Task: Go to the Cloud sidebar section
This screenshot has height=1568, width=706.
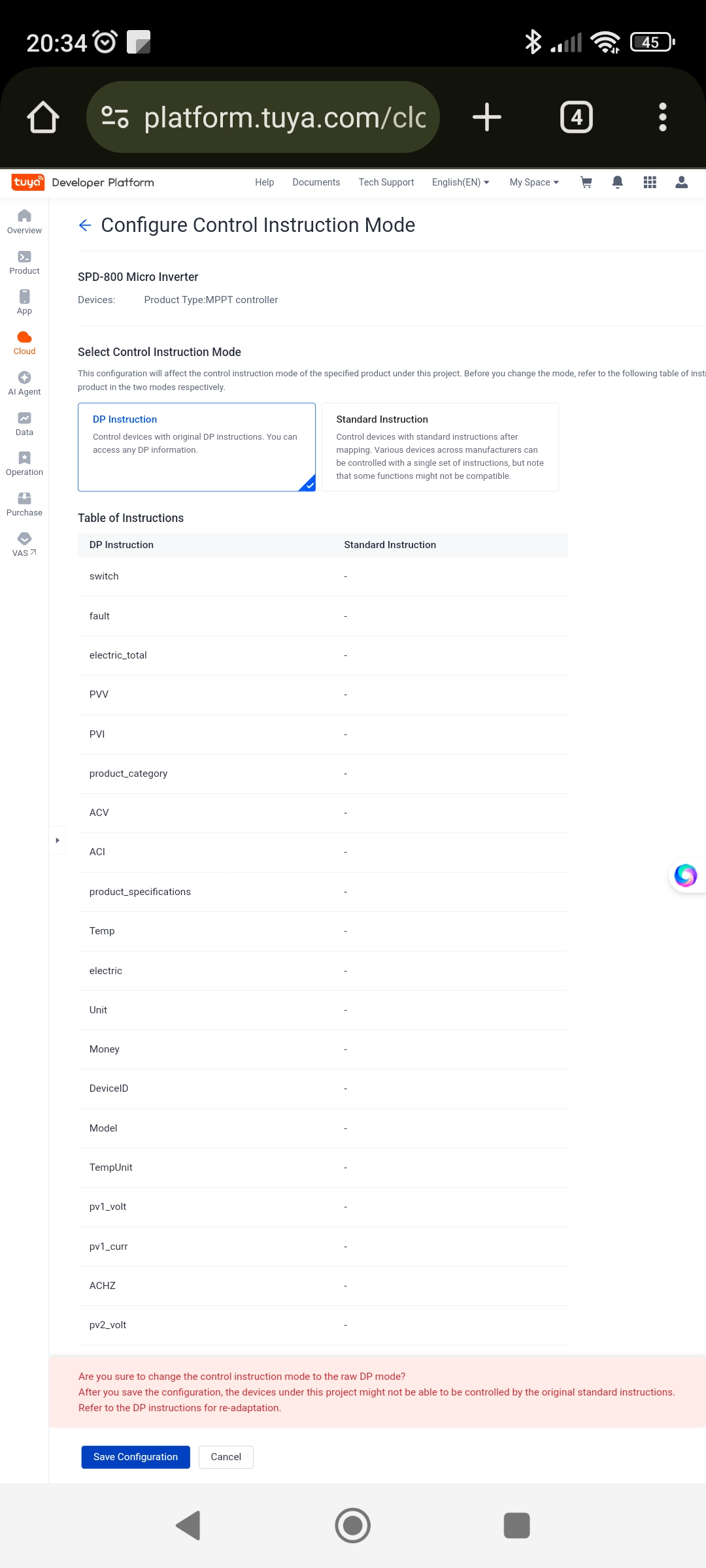Action: [x=24, y=343]
